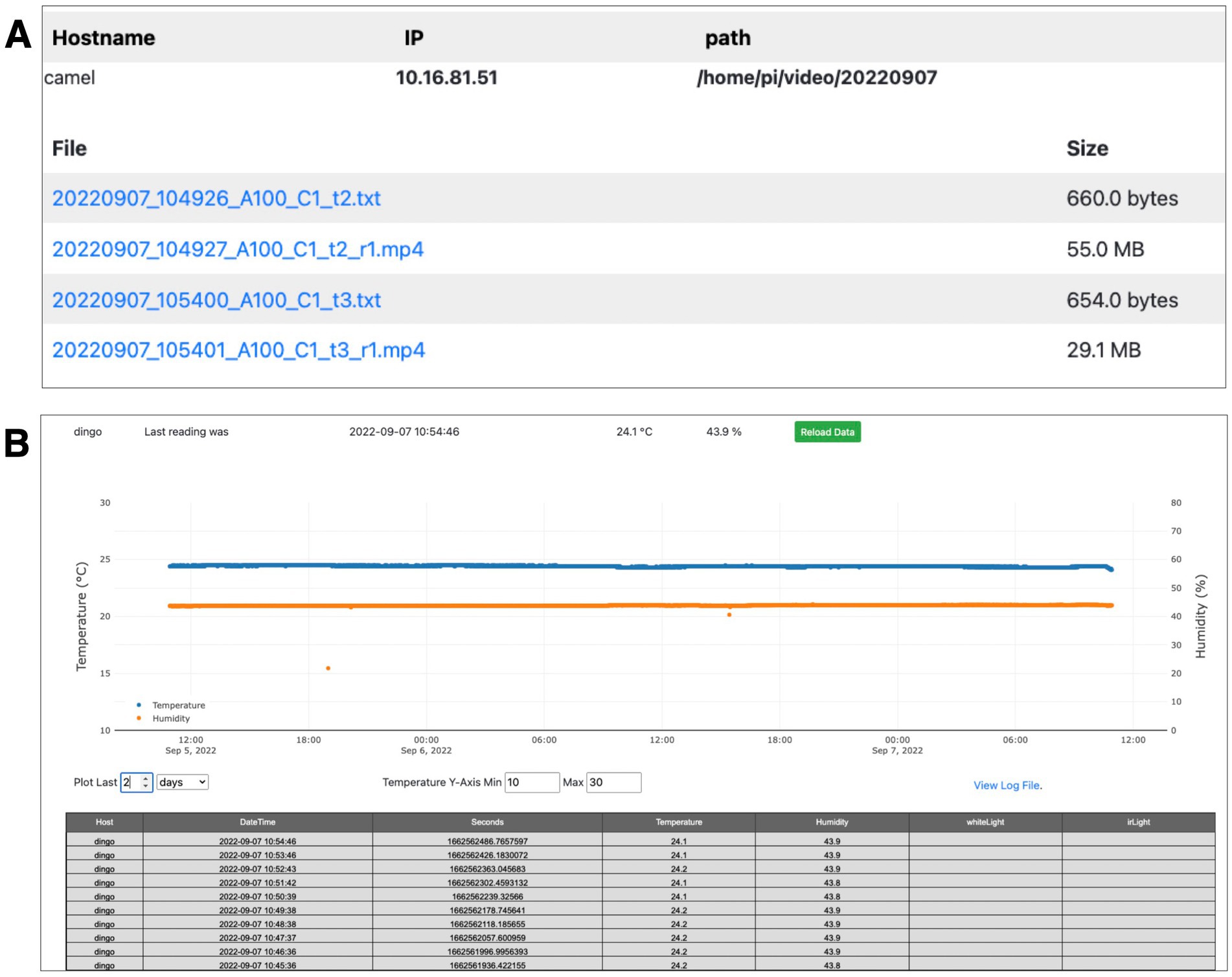Image resolution: width=1232 pixels, height=977 pixels.
Task: Click the path /home/pi/video/20220907
Action: pos(816,78)
